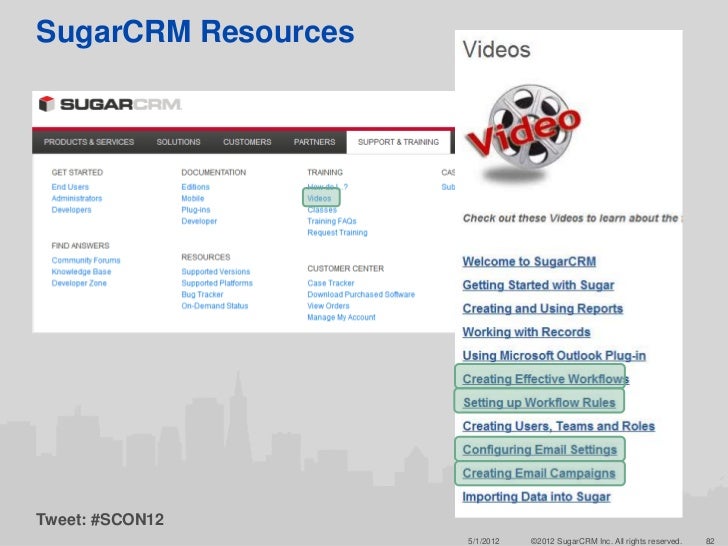Open the Case Tracker link

click(x=331, y=283)
